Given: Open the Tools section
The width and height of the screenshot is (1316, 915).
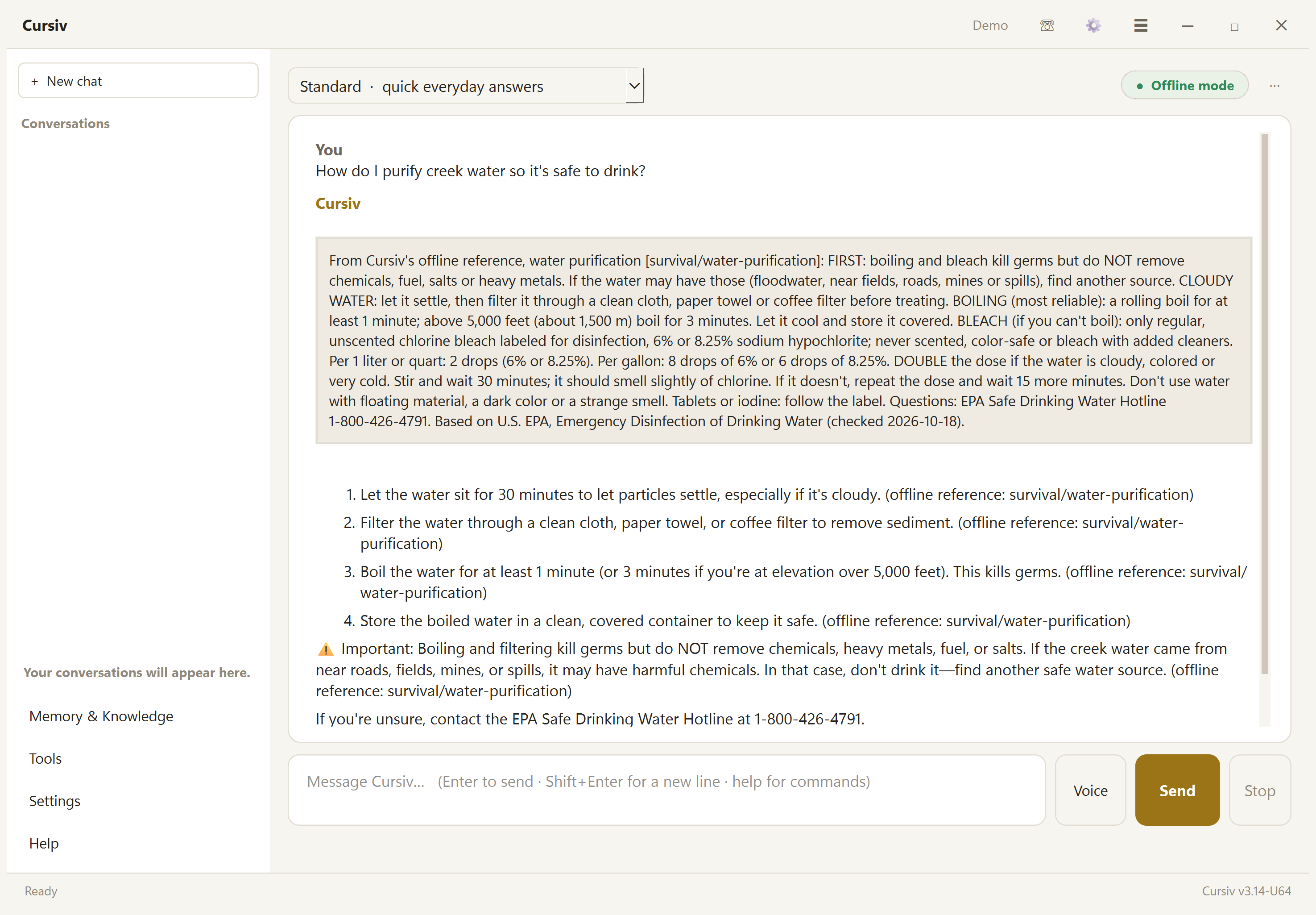Looking at the screenshot, I should [x=45, y=758].
